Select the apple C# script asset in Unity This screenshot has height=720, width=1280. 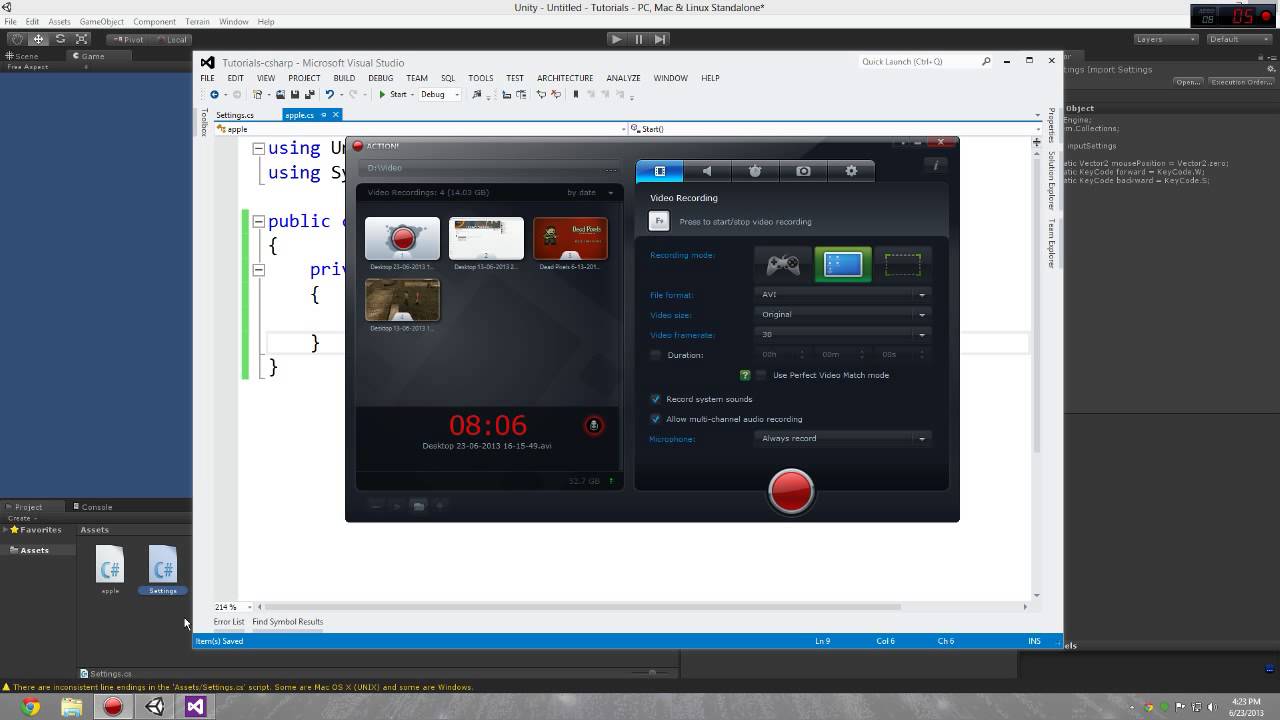(110, 569)
